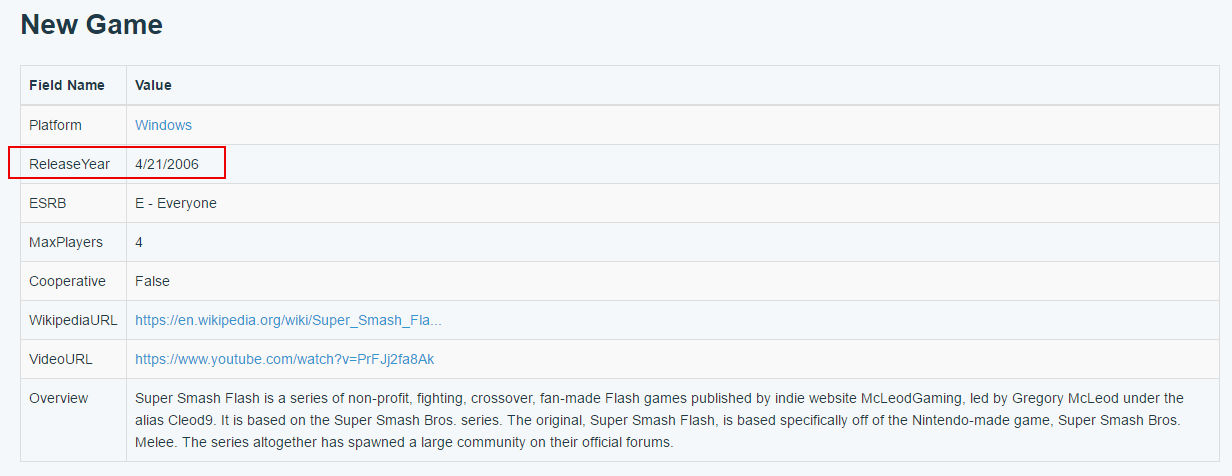Select the 4/21/2006 release date value
Viewport: 1232px width, 476px height.
167,164
